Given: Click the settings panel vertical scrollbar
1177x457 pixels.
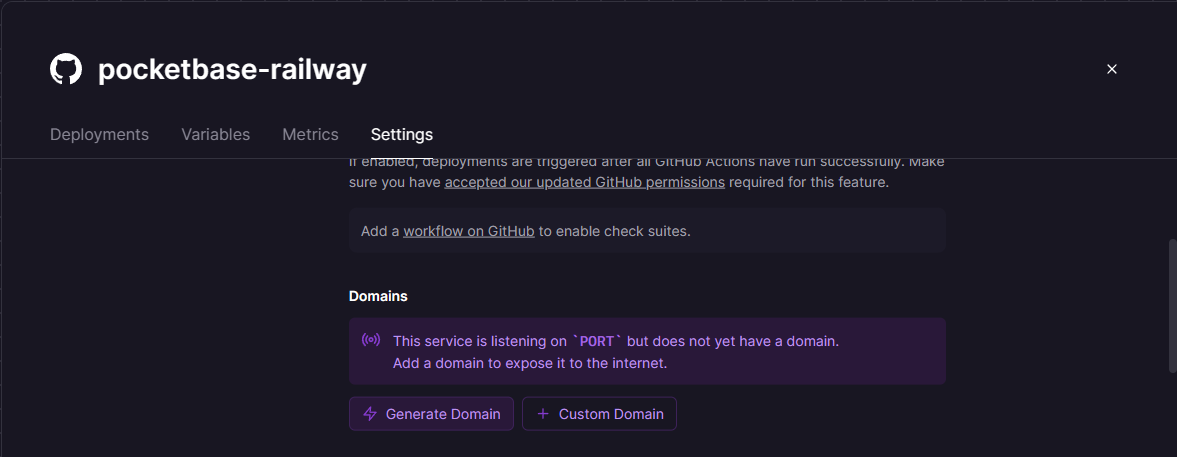Looking at the screenshot, I should tap(1172, 305).
